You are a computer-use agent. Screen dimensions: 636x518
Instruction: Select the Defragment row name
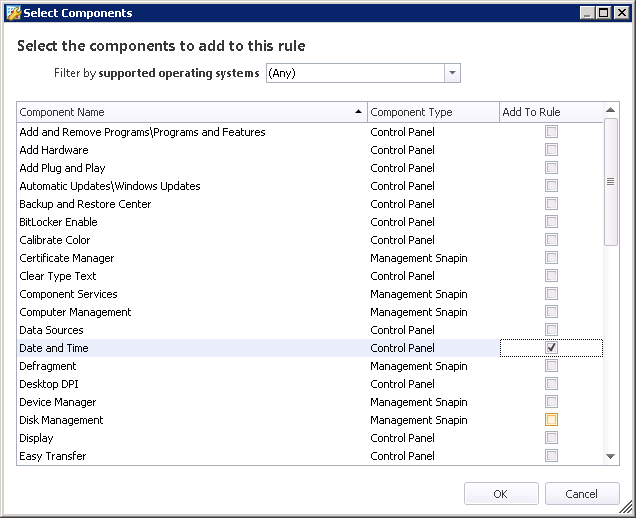48,366
